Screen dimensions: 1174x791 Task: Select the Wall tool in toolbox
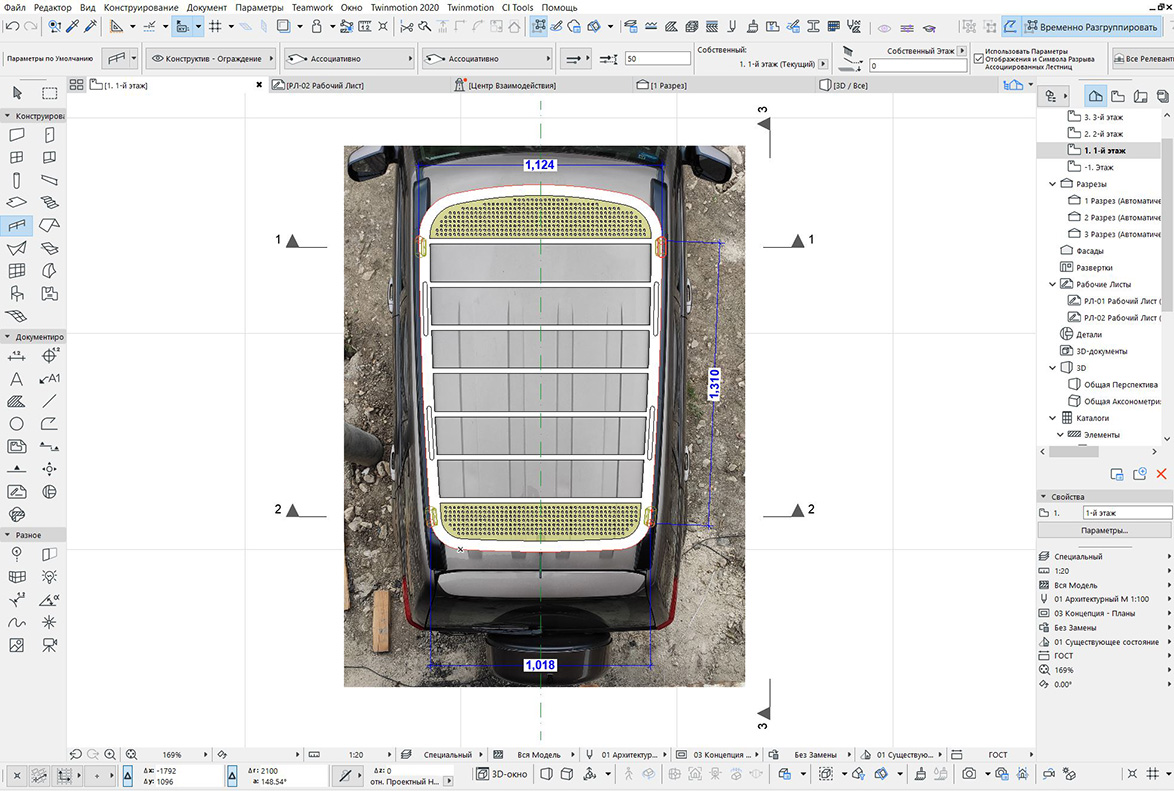click(16, 135)
